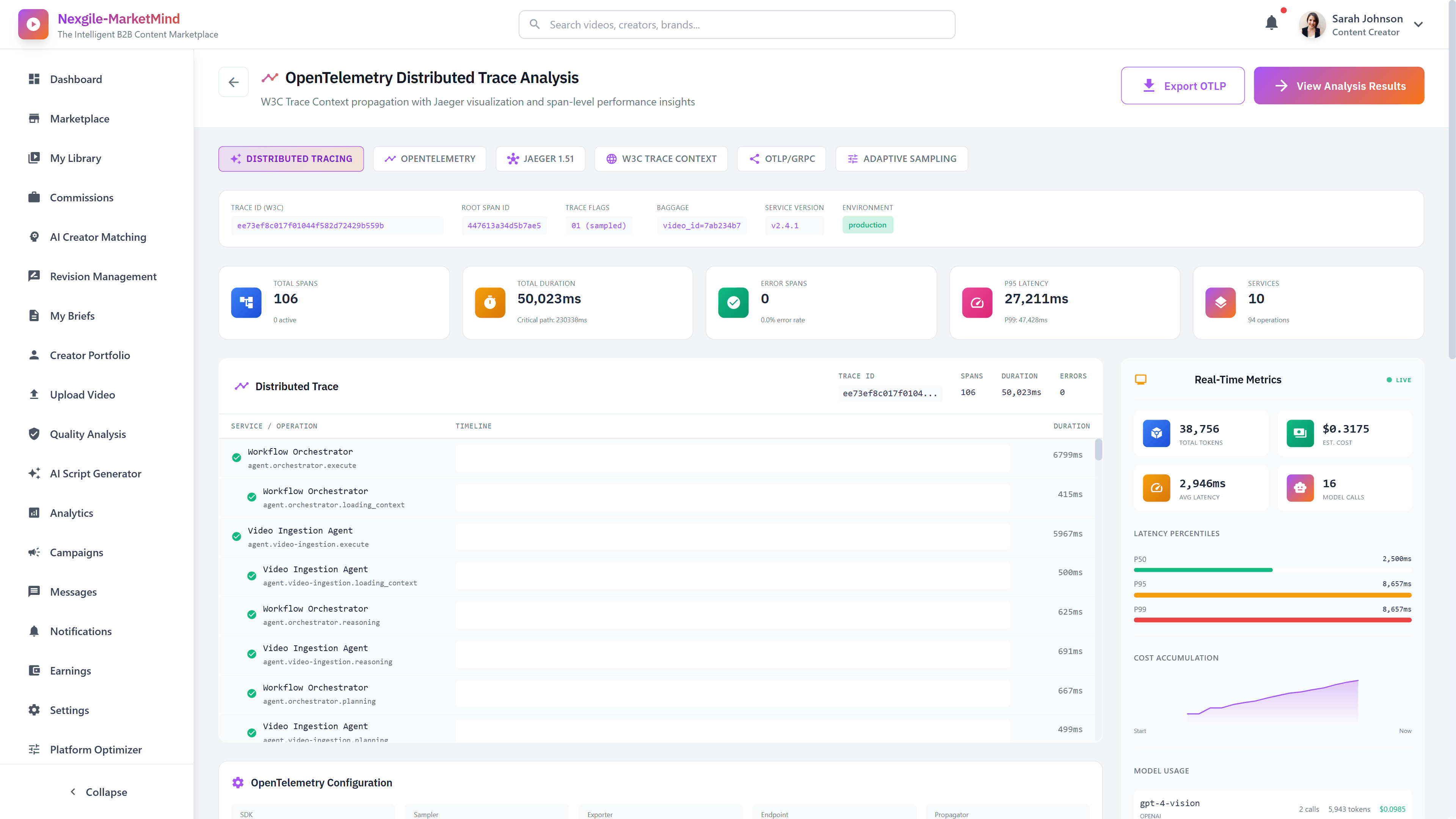
Task: Click the View Analysis Results button
Action: (1338, 86)
